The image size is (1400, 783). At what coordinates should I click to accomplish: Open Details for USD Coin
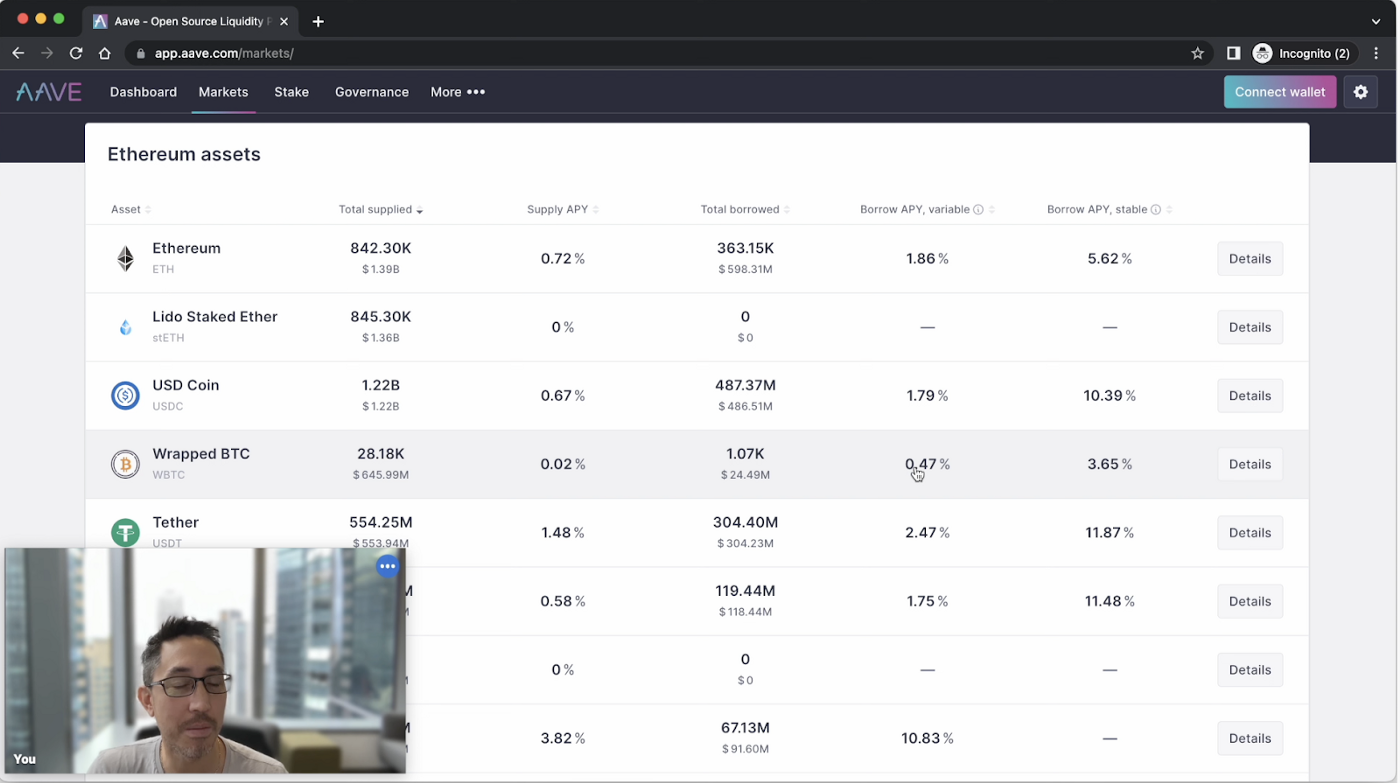(1250, 396)
